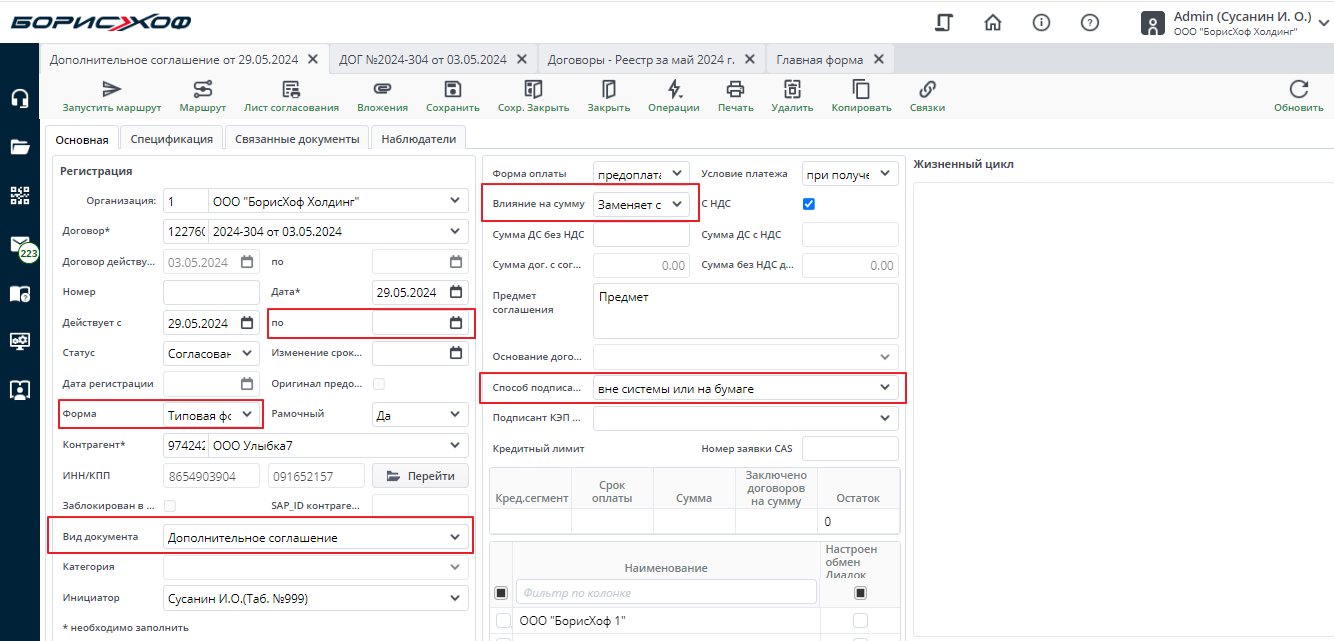Click the Перейти button
Viewport: 1334px width, 641px height.
coord(419,476)
